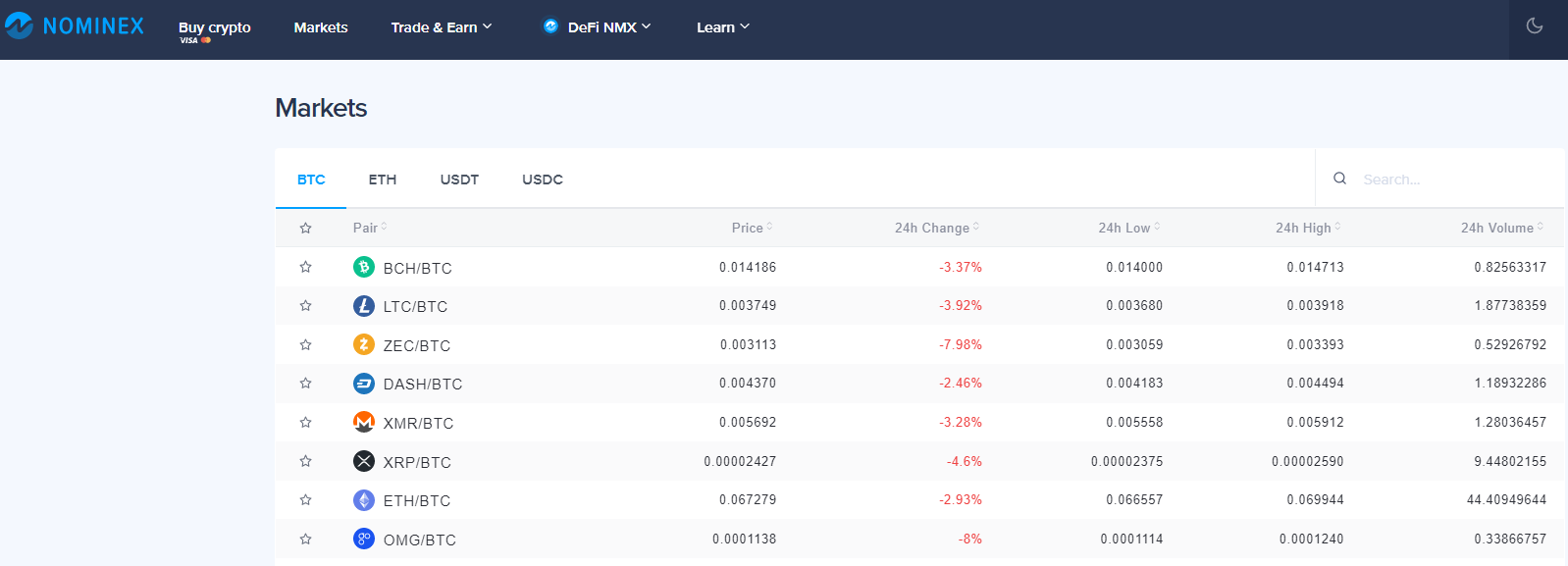Click the XMR coin icon
The width and height of the screenshot is (1568, 566).
(x=364, y=422)
